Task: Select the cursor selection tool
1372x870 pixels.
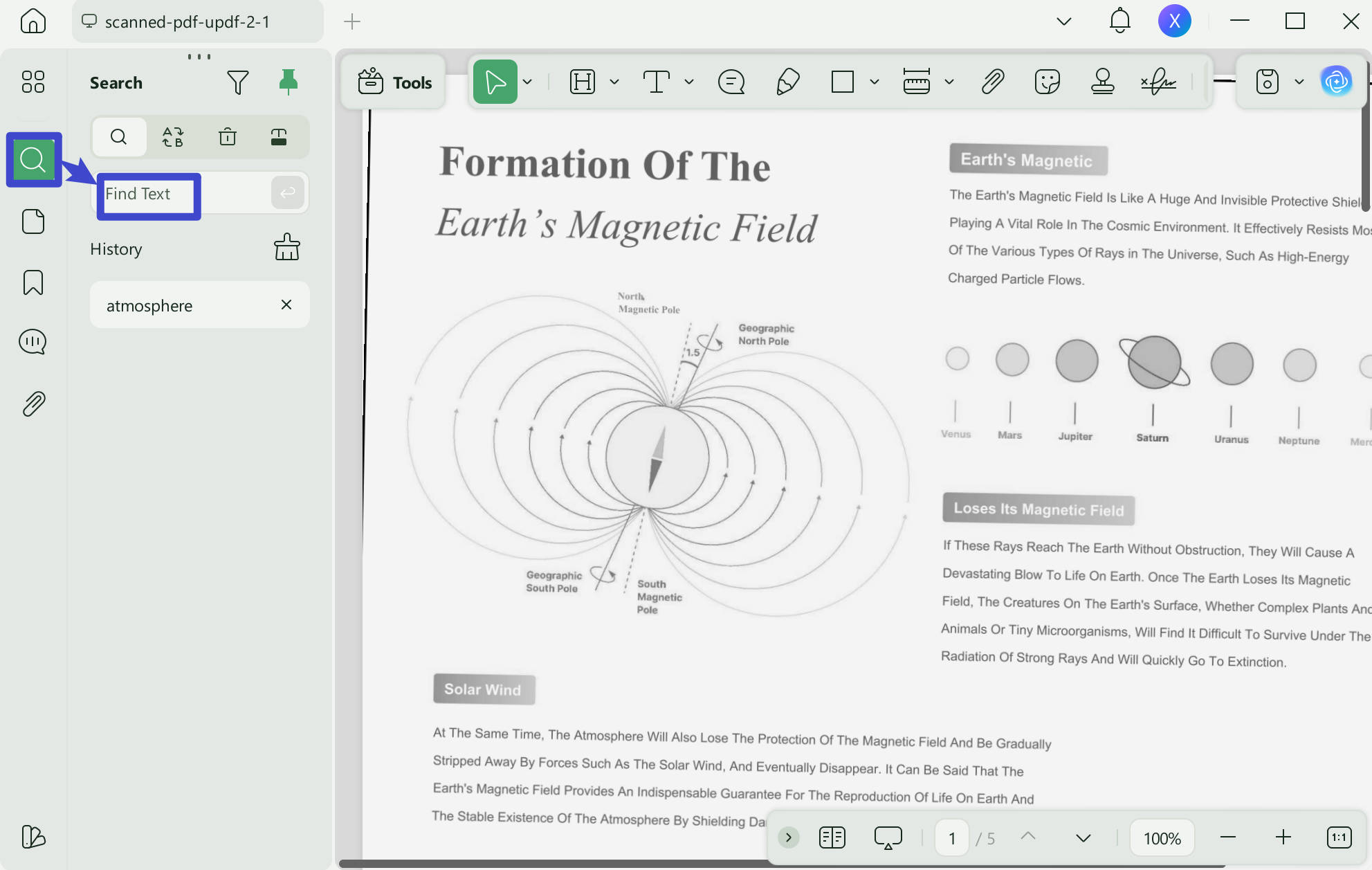Action: [x=495, y=82]
